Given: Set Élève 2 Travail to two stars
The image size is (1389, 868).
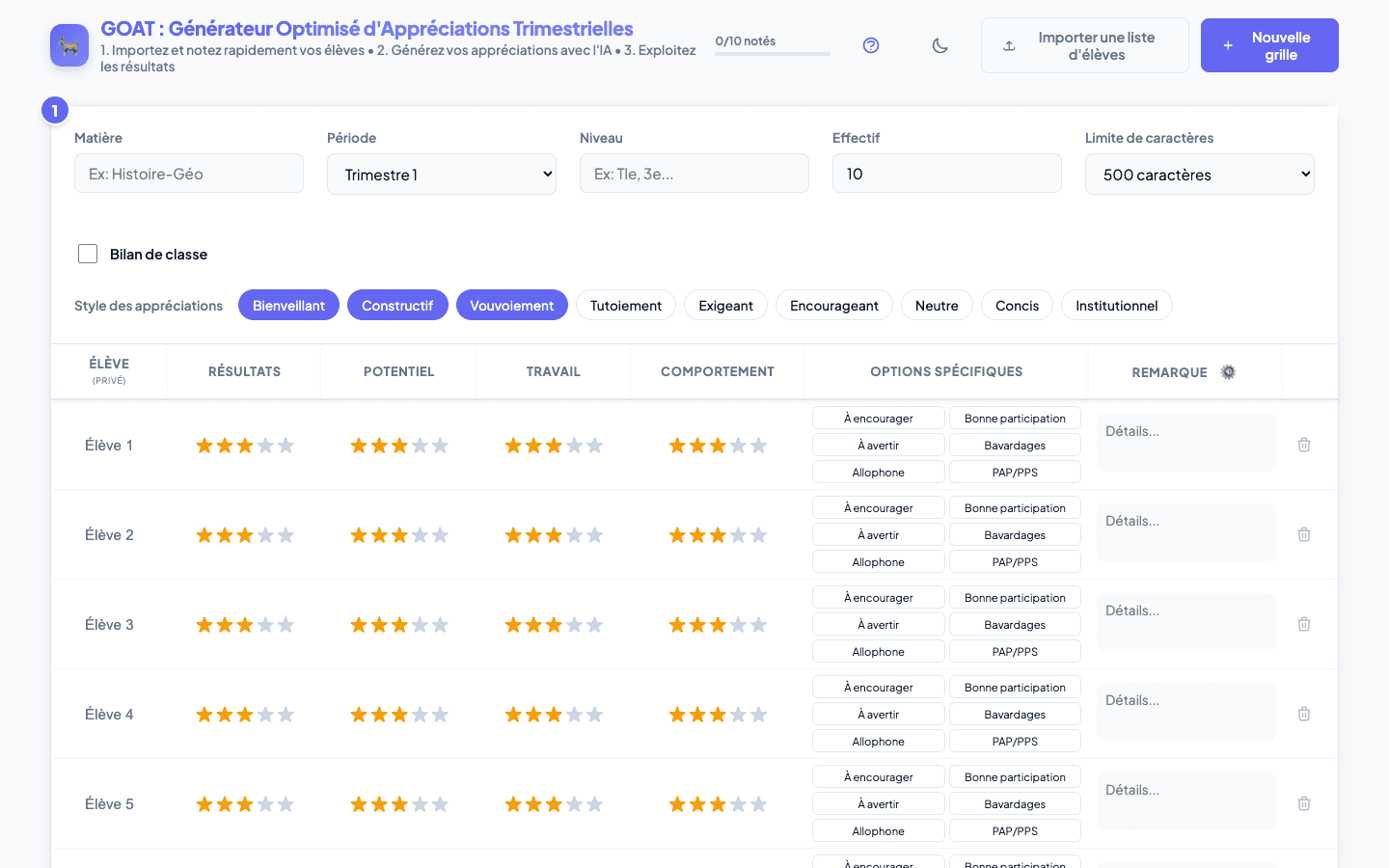Looking at the screenshot, I should tap(533, 535).
